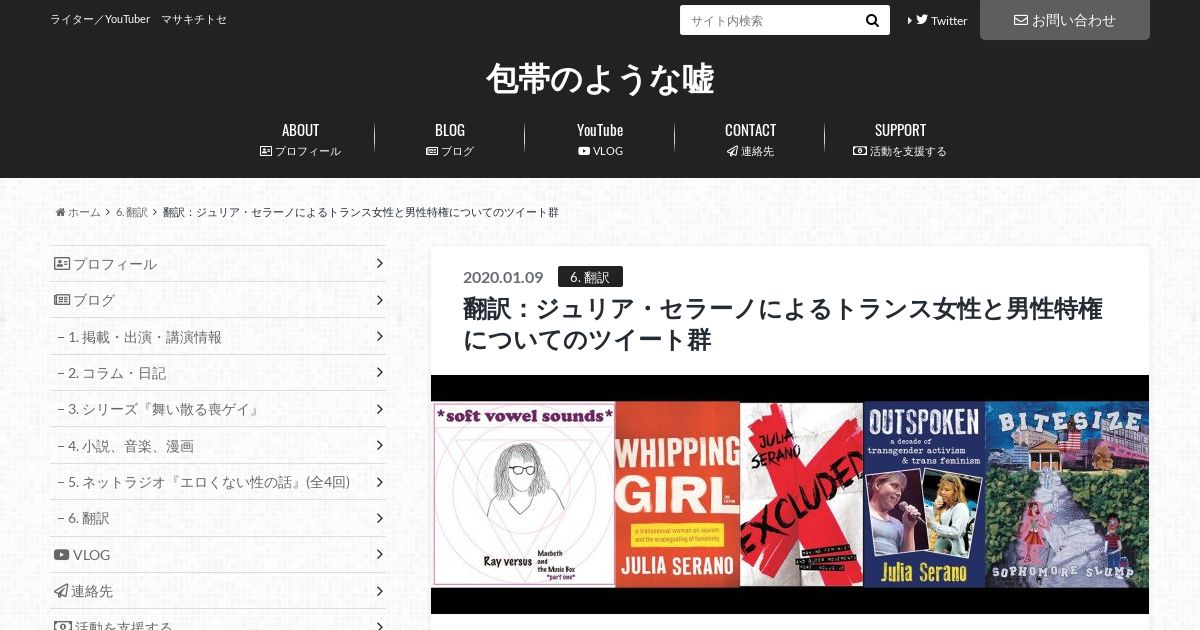This screenshot has height=630, width=1200.
Task: Open the ABOUT プロフィール menu item
Action: 300,140
